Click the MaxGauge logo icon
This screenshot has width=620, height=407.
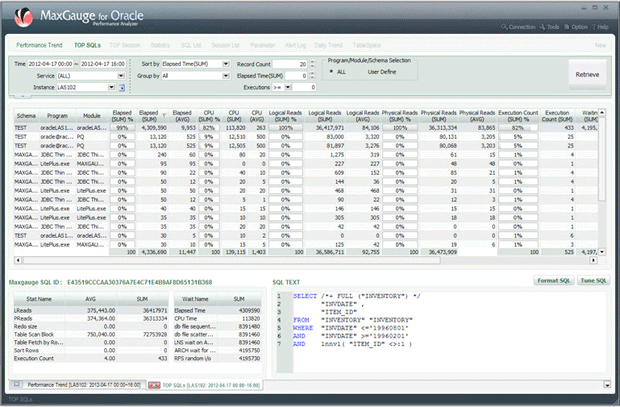[x=24, y=17]
